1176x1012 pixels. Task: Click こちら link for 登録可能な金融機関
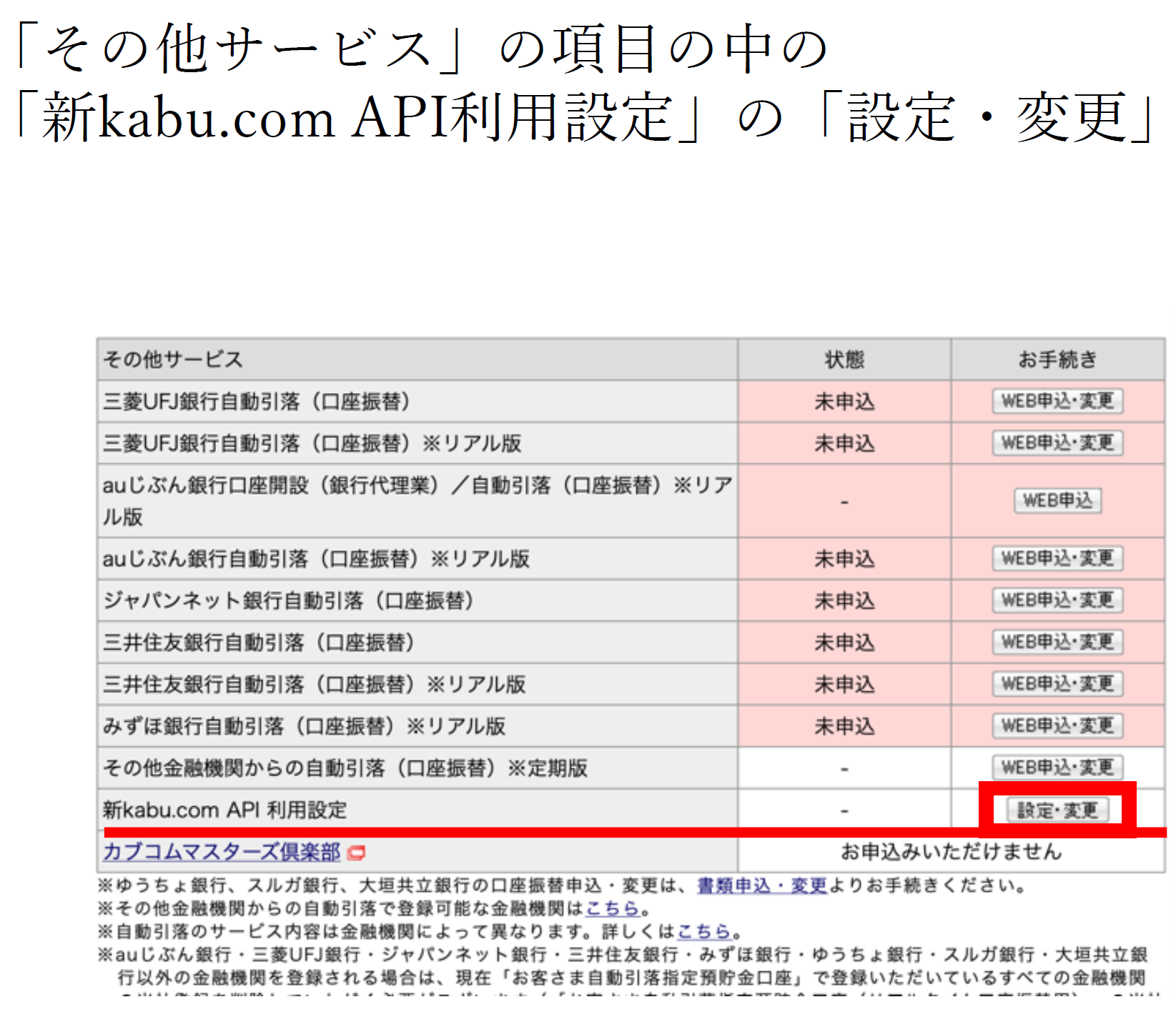point(612,908)
